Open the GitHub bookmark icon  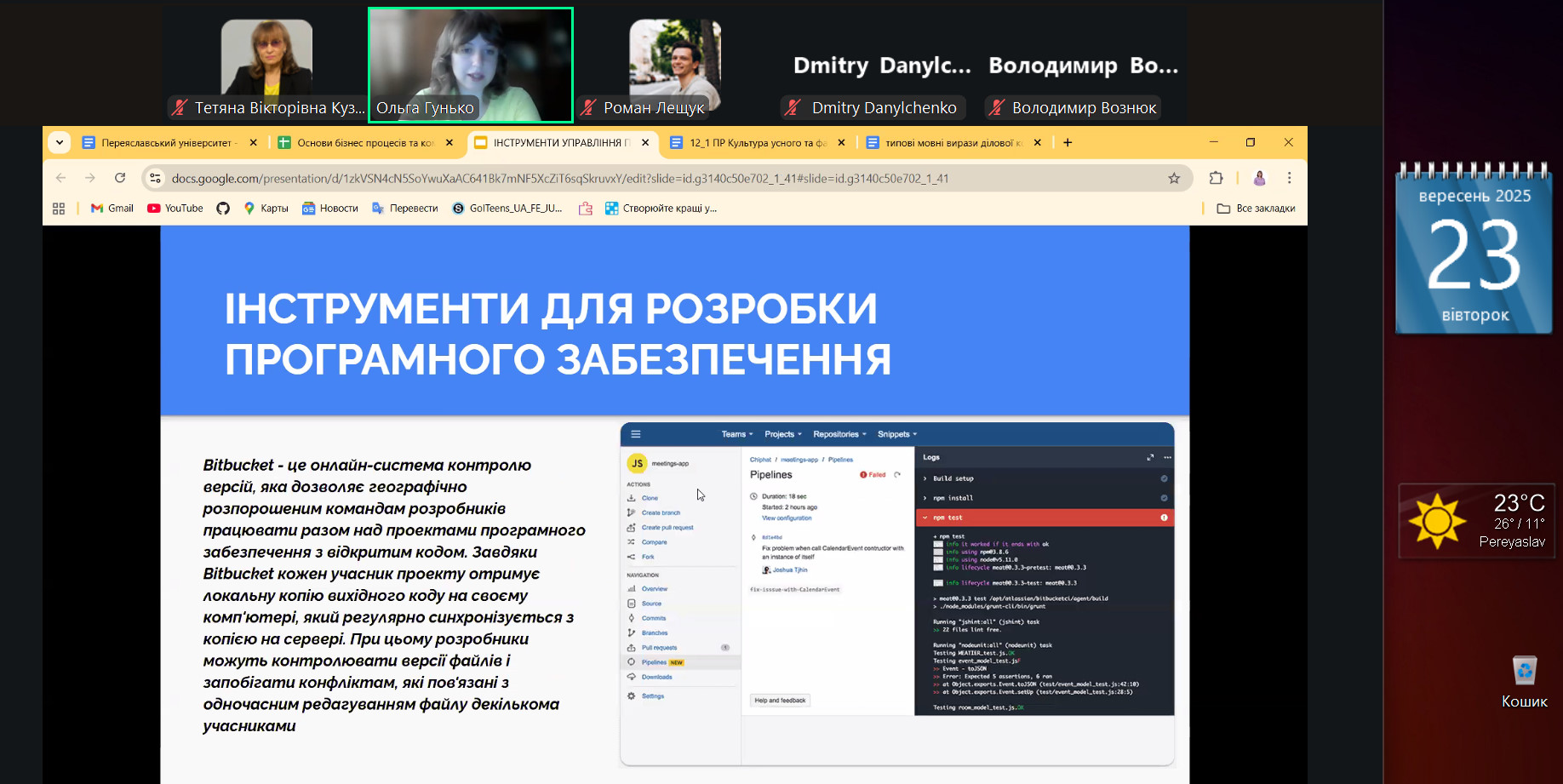pyautogui.click(x=223, y=209)
